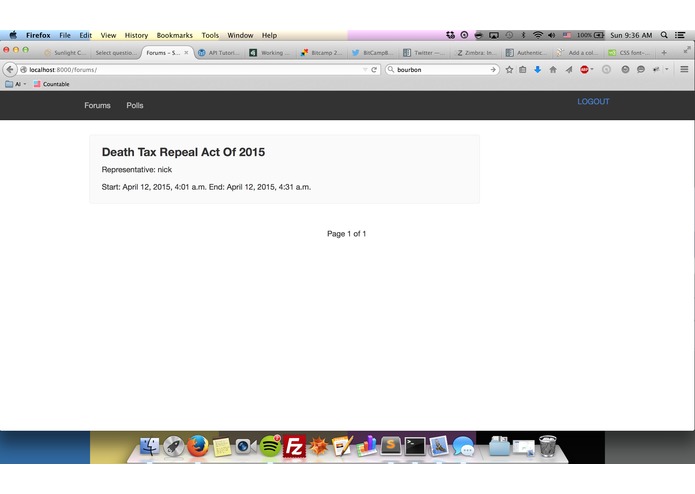Reload the page with the refresh icon
Image resolution: width=695 pixels, height=494 pixels.
(x=374, y=70)
